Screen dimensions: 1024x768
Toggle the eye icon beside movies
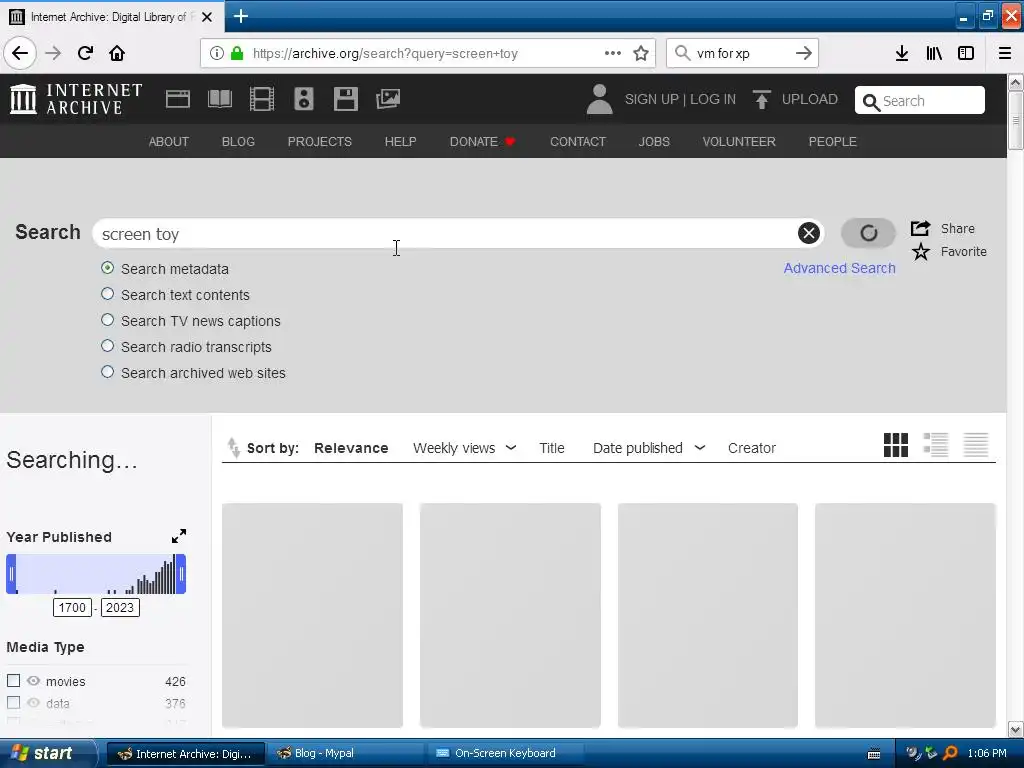33,680
